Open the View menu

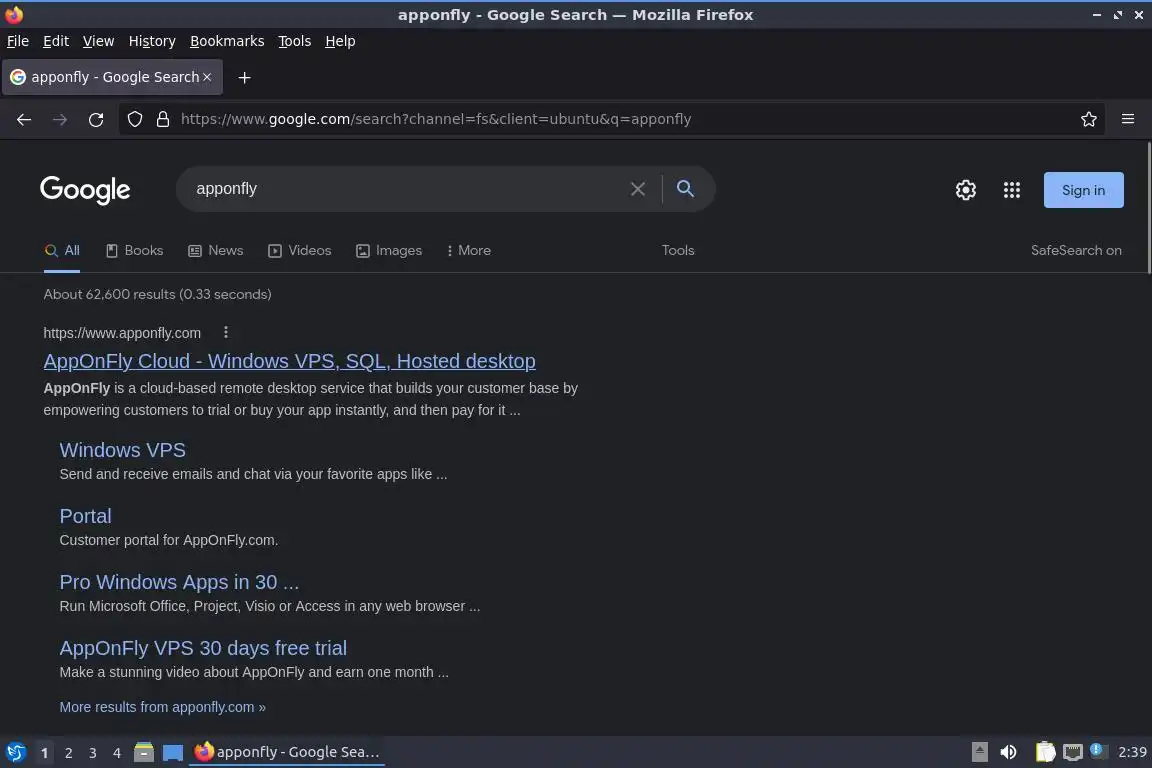98,41
